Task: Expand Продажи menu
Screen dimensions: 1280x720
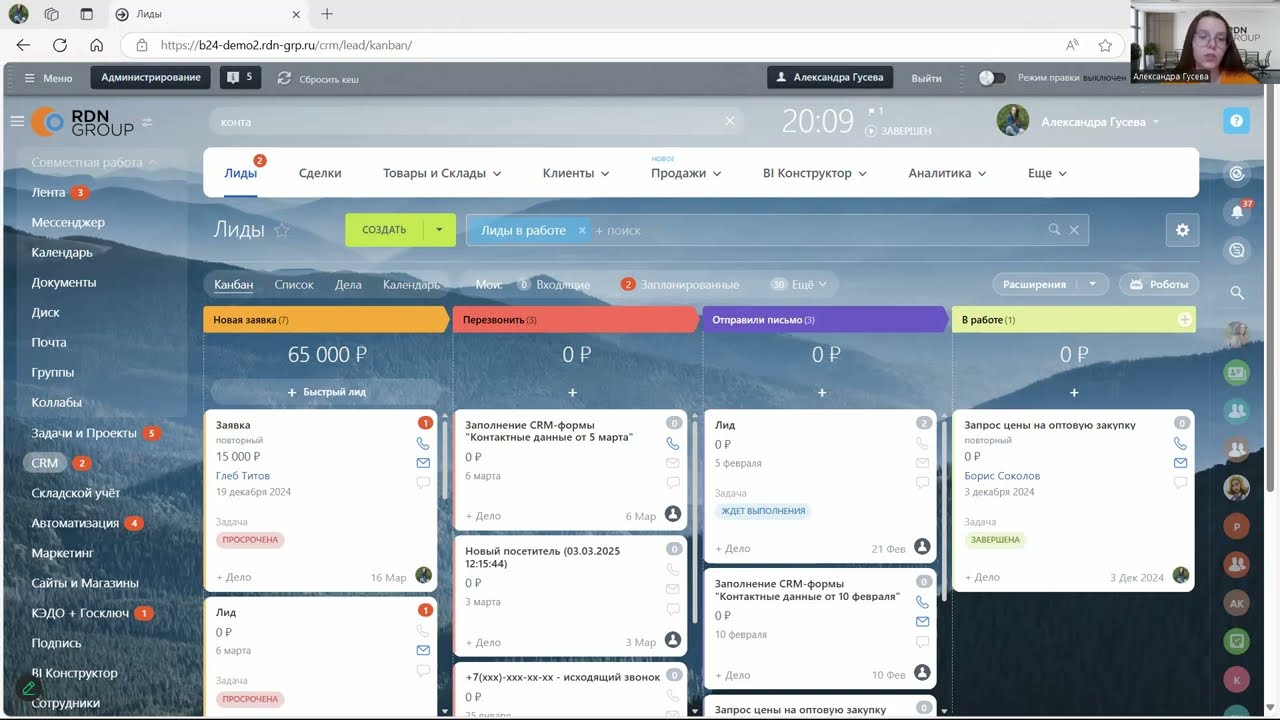Action: click(x=686, y=173)
